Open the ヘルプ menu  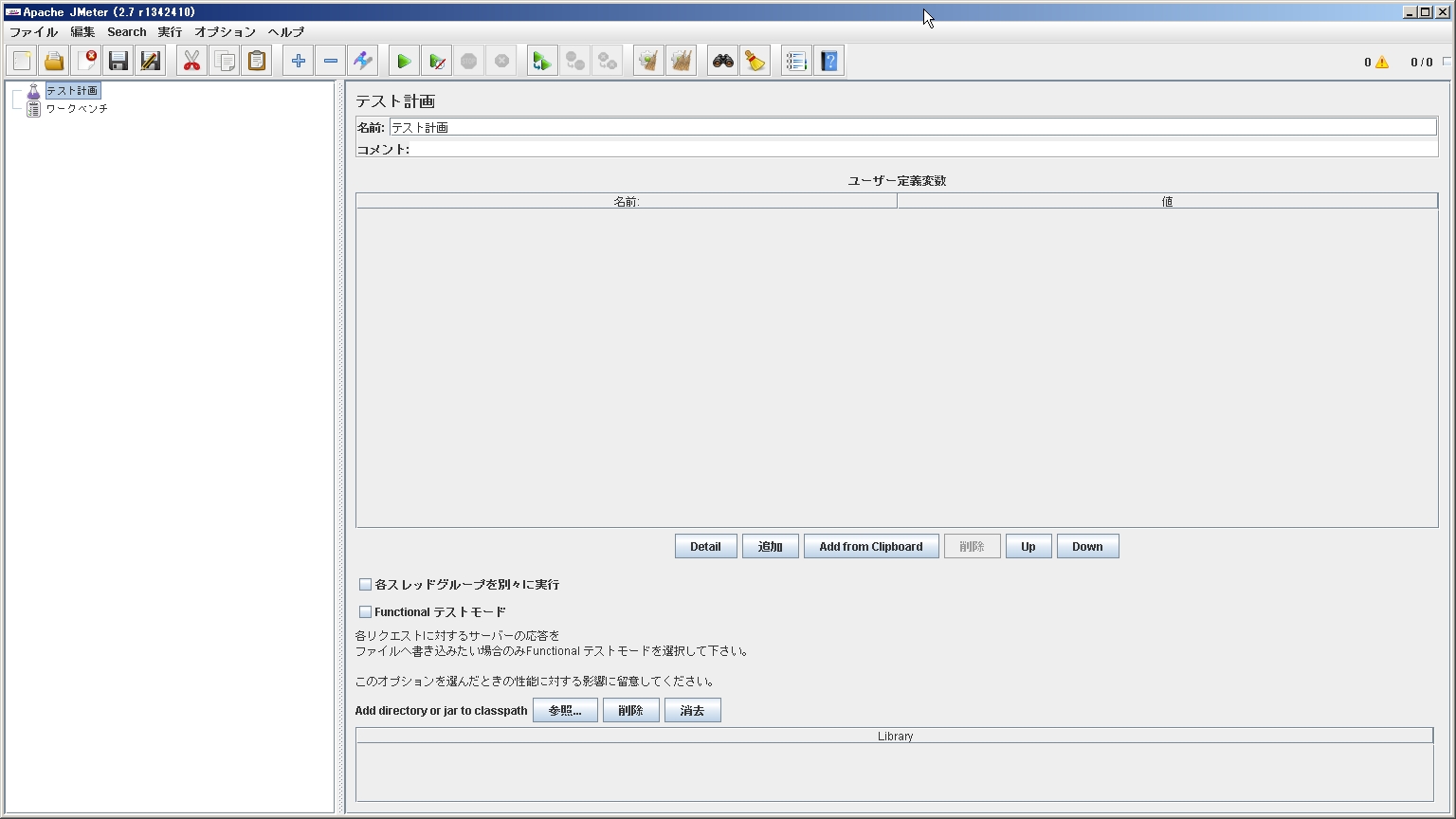pos(285,32)
